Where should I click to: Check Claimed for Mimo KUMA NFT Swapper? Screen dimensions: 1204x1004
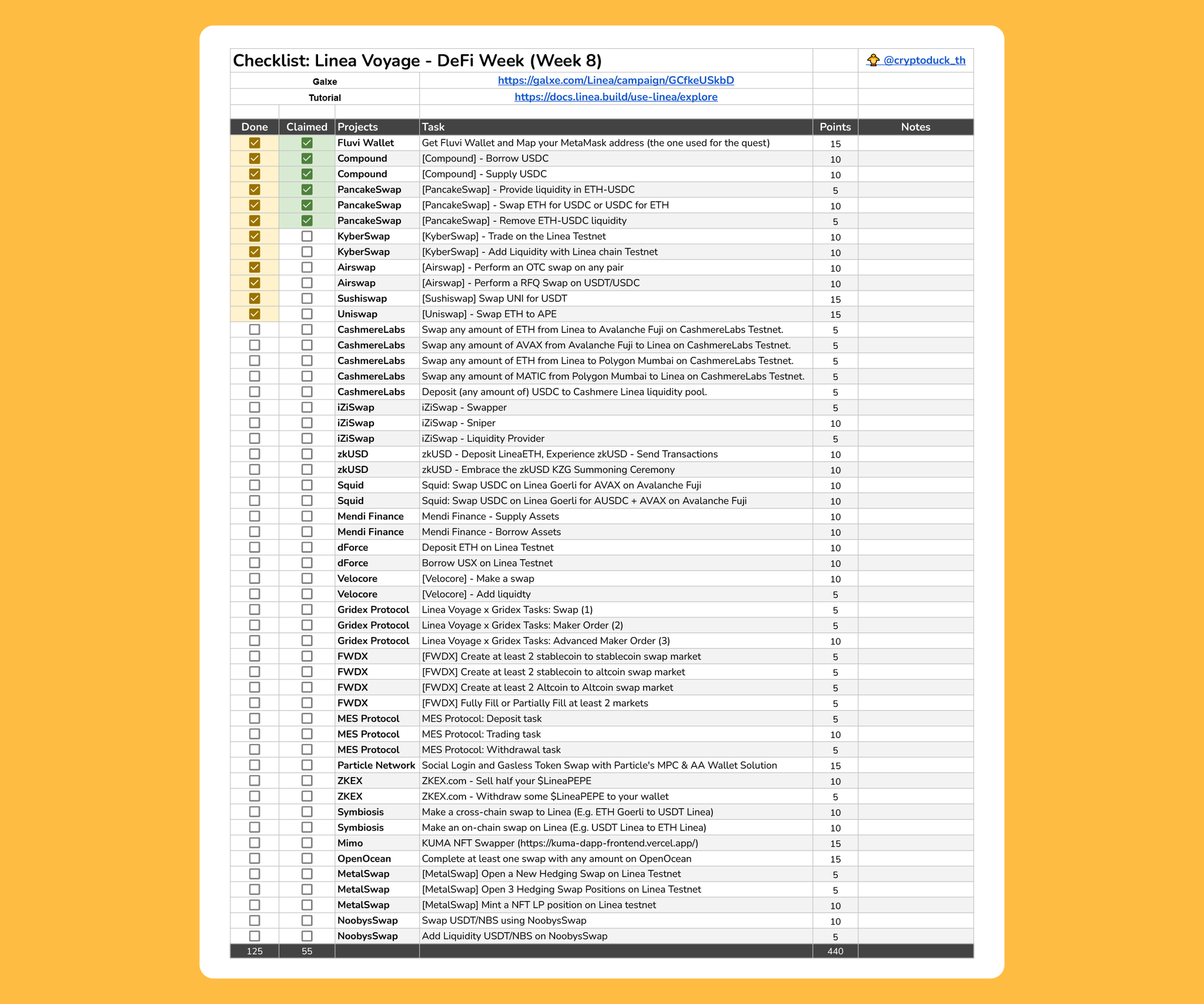coord(307,843)
